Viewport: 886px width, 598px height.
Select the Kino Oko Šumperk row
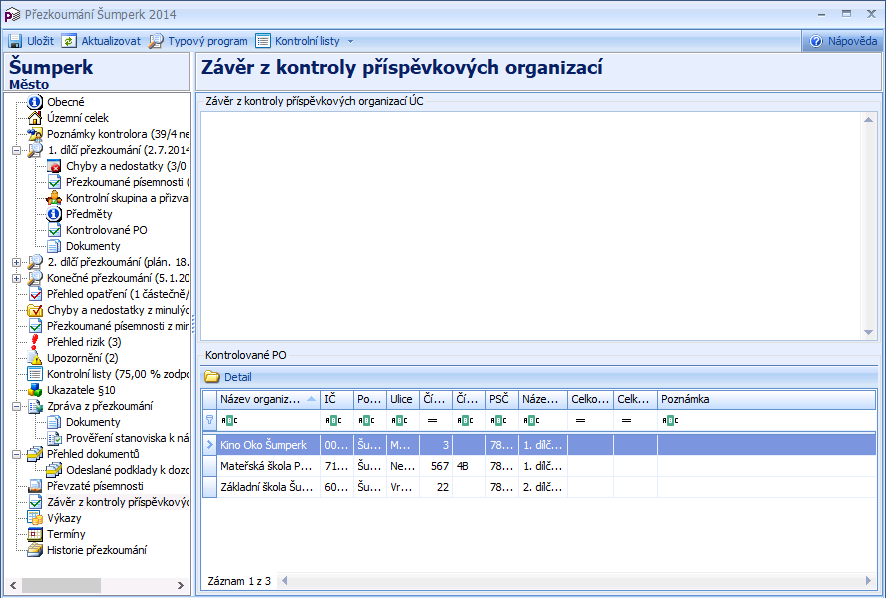pos(539,445)
